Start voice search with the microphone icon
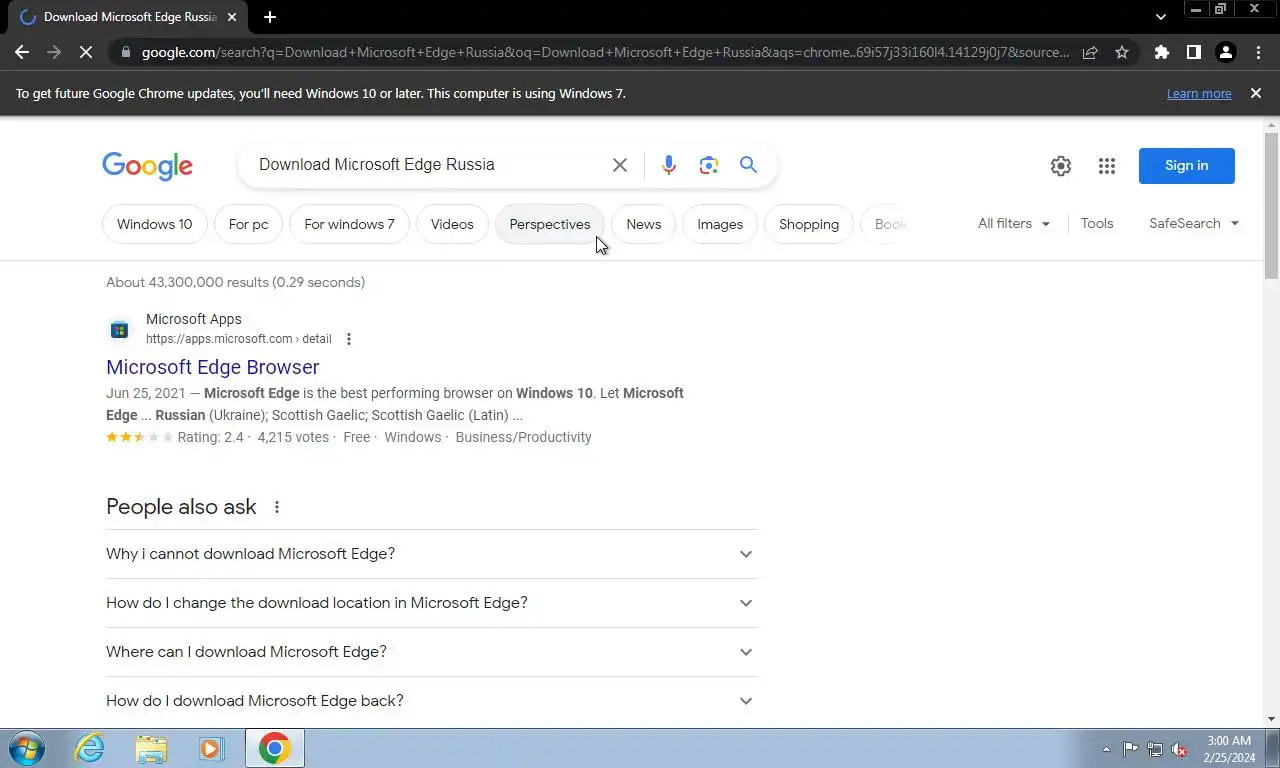1280x768 pixels. pyautogui.click(x=669, y=165)
